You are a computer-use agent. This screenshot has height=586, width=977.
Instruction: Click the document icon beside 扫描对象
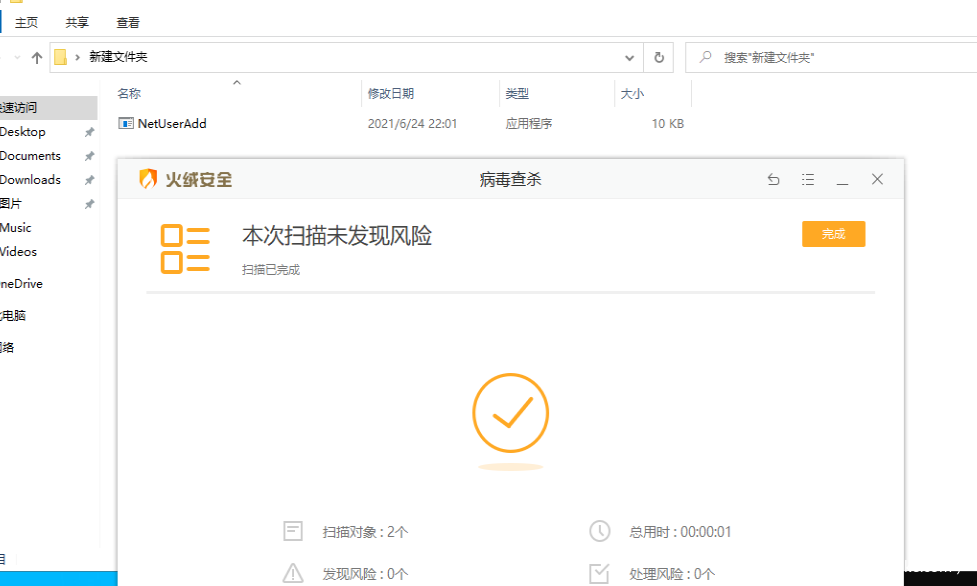coord(293,531)
